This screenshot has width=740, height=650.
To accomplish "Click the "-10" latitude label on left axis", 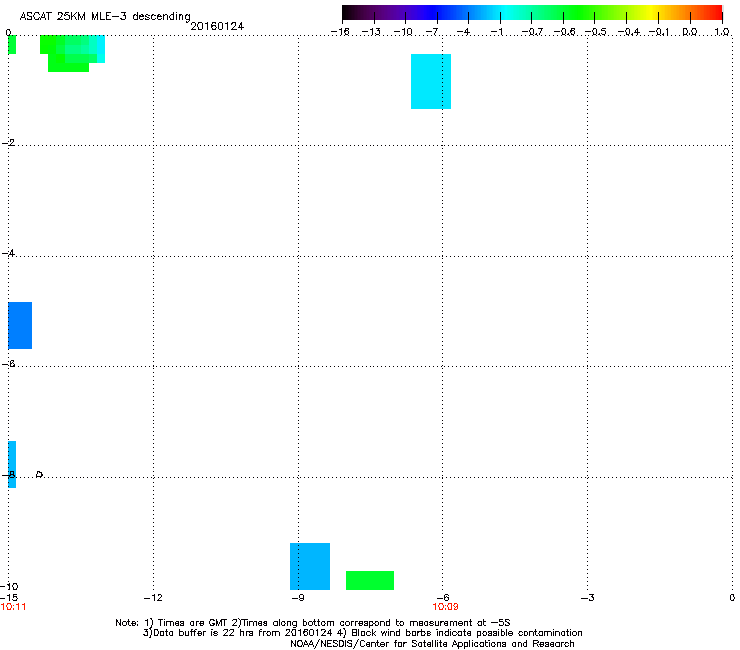I will pos(9,586).
